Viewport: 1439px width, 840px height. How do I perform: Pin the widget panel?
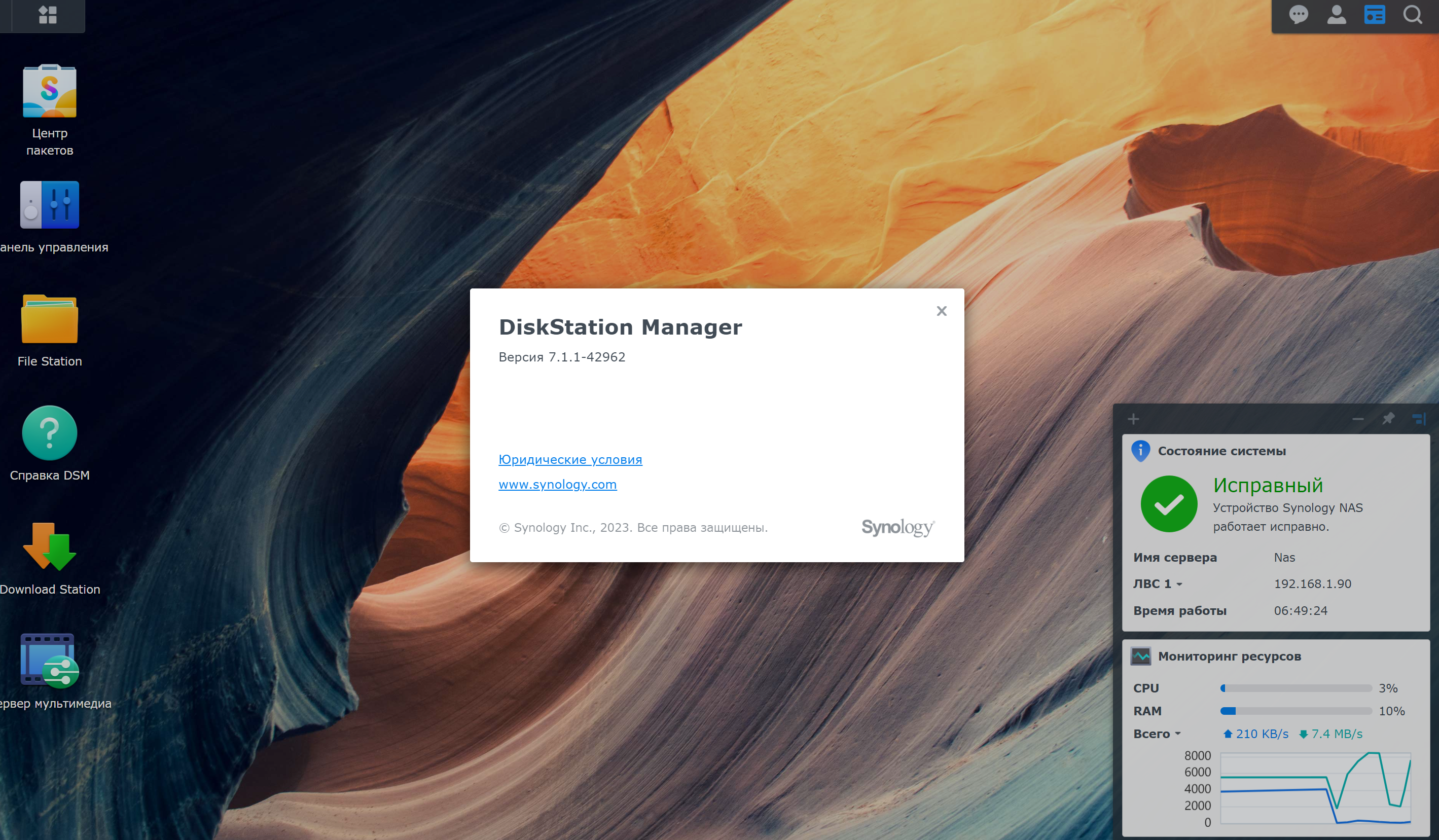point(1388,419)
